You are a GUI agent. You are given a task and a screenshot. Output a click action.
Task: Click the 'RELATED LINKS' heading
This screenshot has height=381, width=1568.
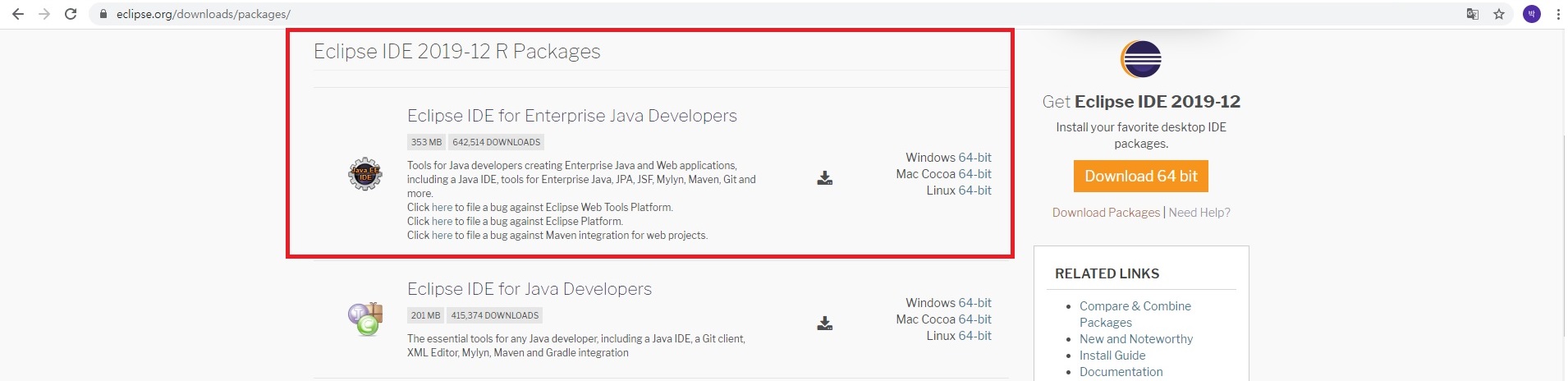[1107, 274]
